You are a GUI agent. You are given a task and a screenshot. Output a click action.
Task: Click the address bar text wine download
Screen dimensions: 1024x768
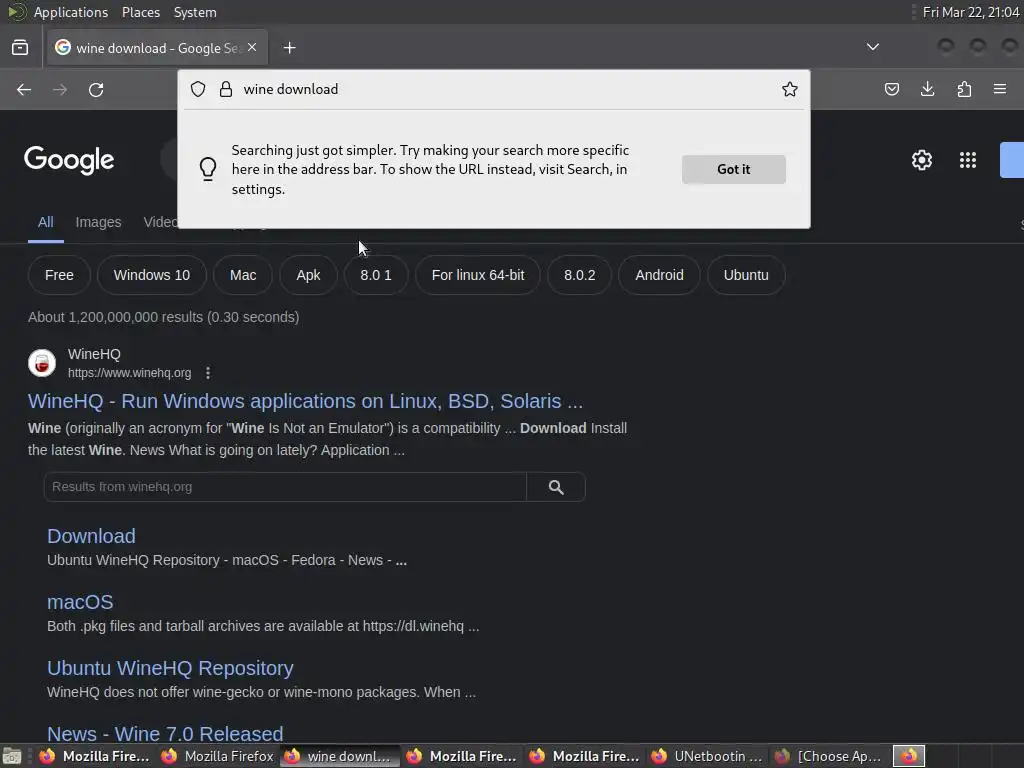[291, 89]
